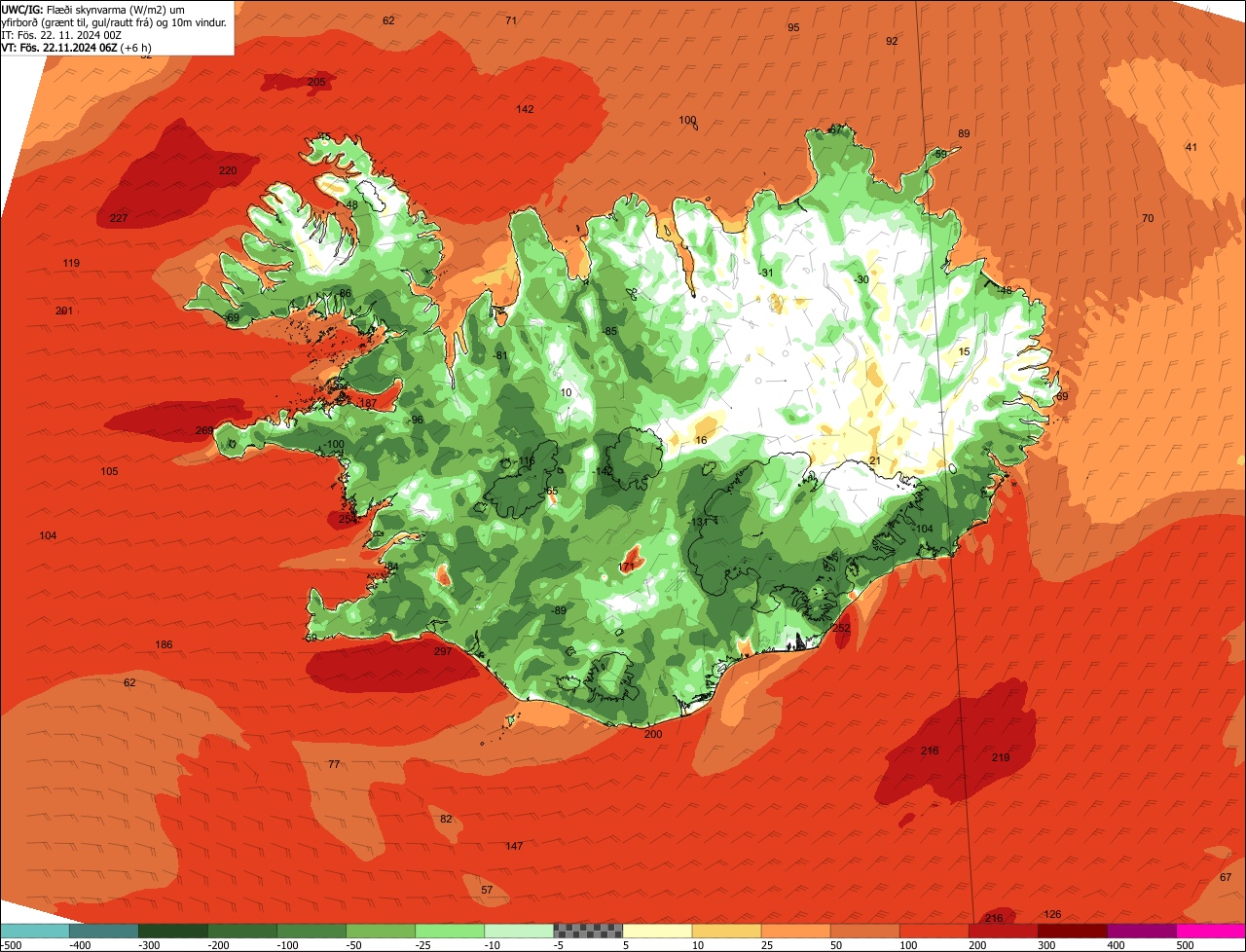Click the map value "71"
Viewport: 1246px width, 952px height.
point(511,20)
